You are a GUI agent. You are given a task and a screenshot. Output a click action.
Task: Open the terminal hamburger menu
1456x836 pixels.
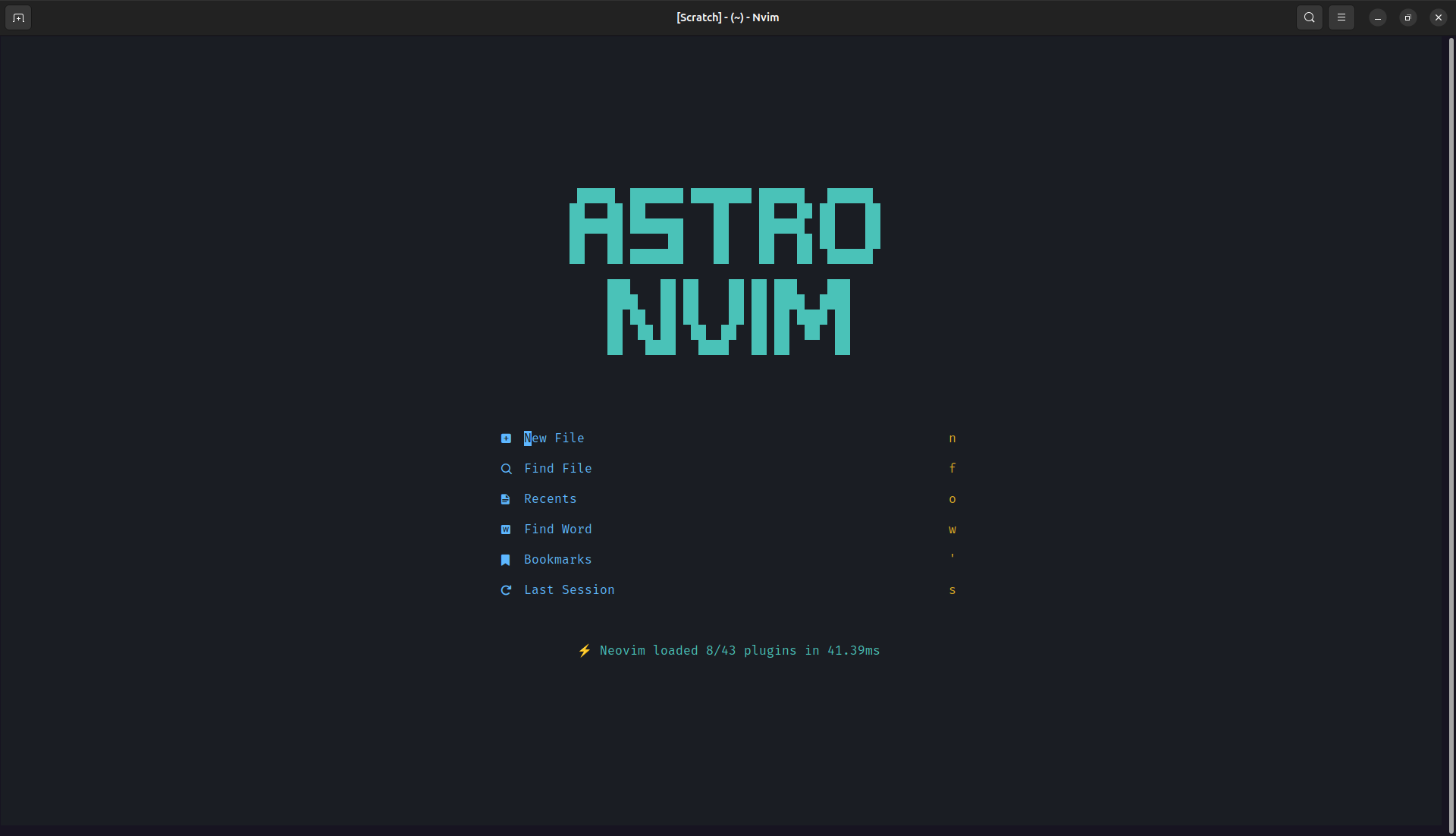click(1341, 17)
